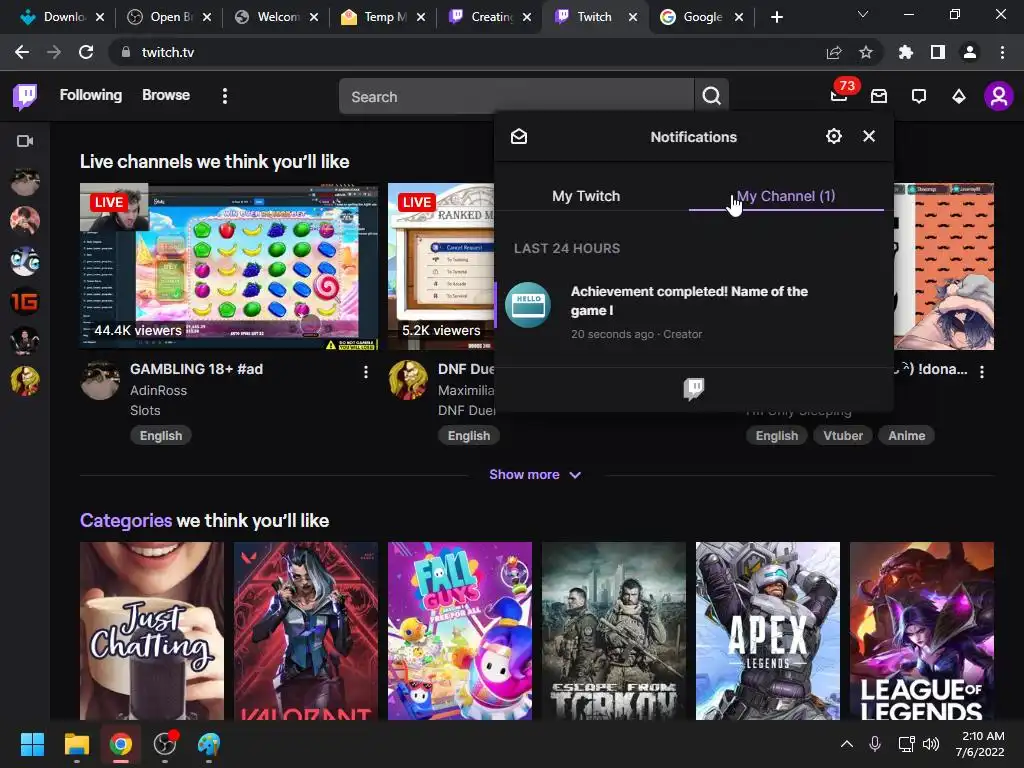Screen dimensions: 1024x768
Task: Bookmark this page with the star icon
Action: coord(866,52)
